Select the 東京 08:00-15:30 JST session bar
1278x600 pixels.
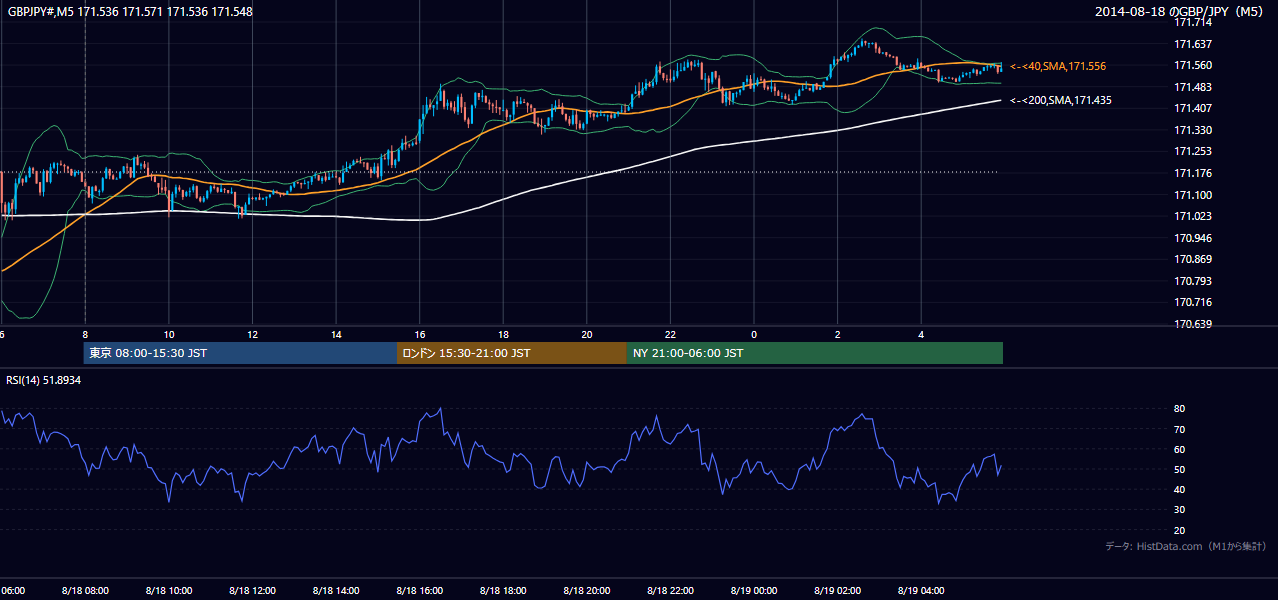(240, 353)
